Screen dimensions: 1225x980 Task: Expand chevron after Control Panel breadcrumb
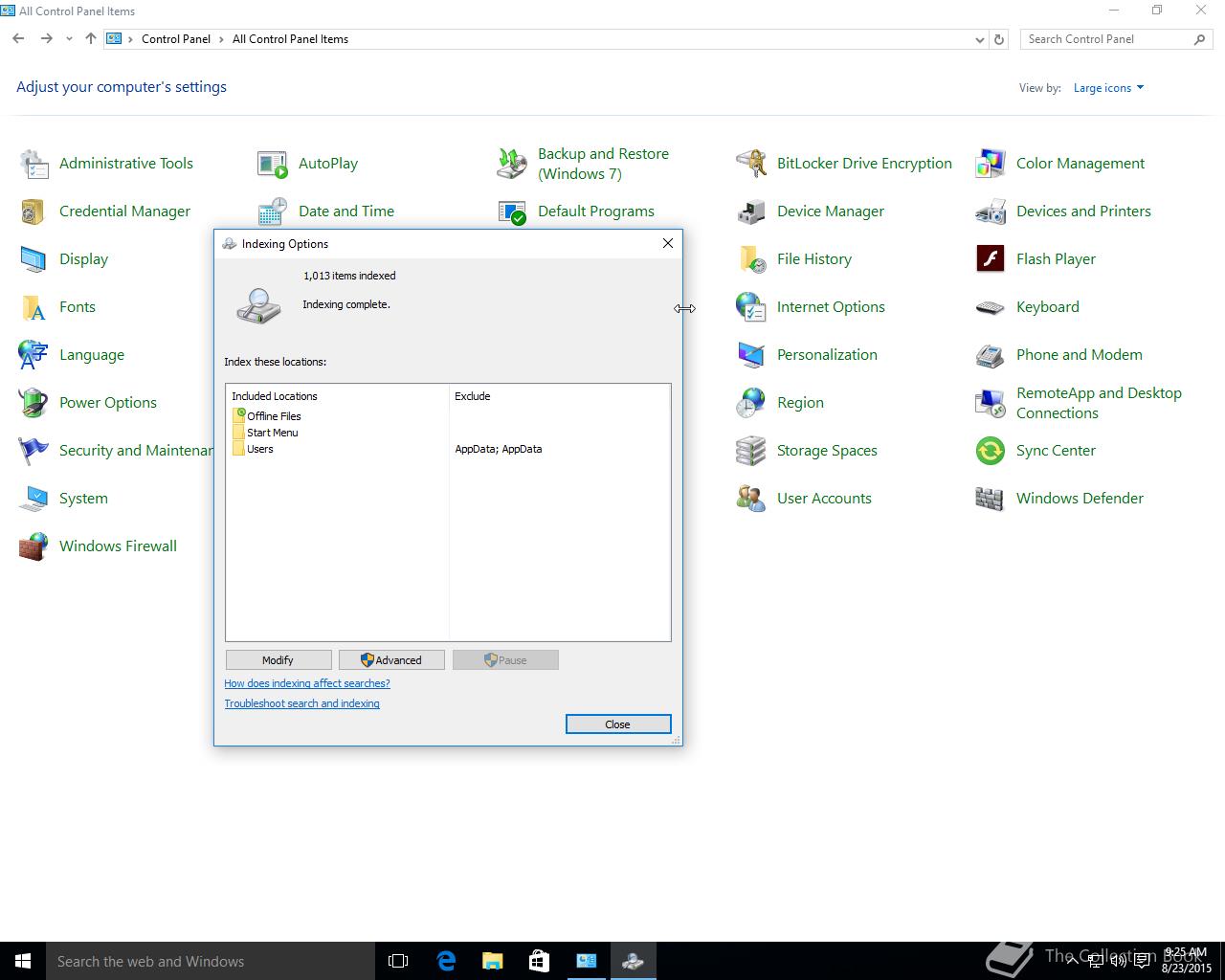tap(221, 39)
